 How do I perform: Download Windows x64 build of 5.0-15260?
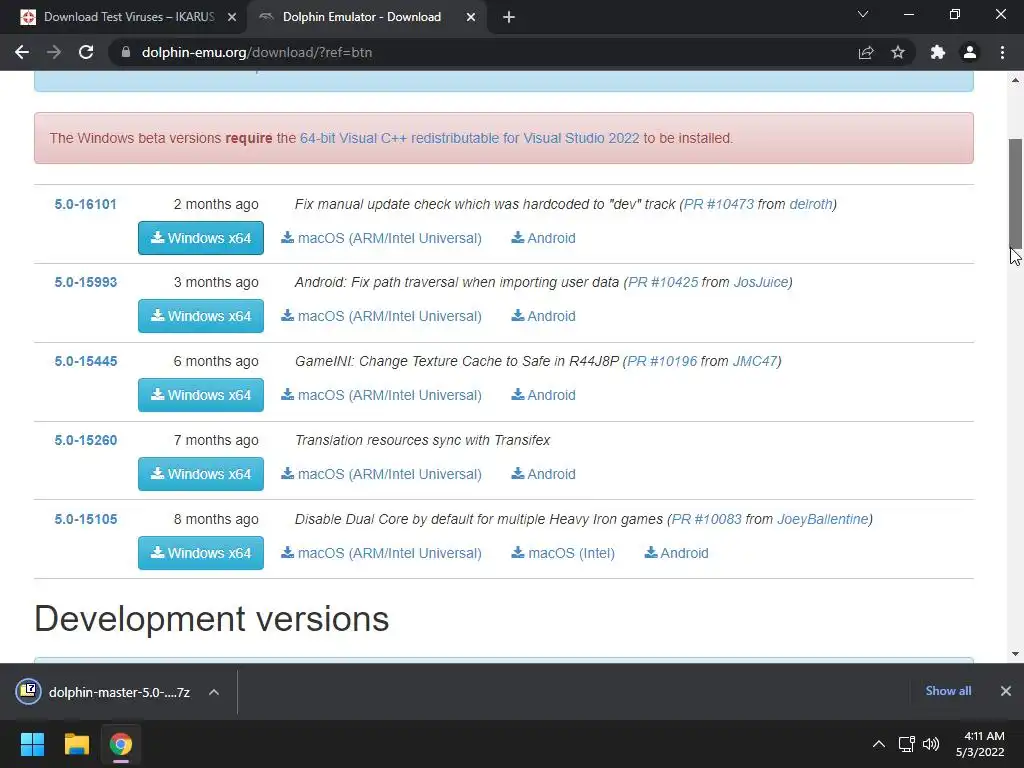point(200,474)
